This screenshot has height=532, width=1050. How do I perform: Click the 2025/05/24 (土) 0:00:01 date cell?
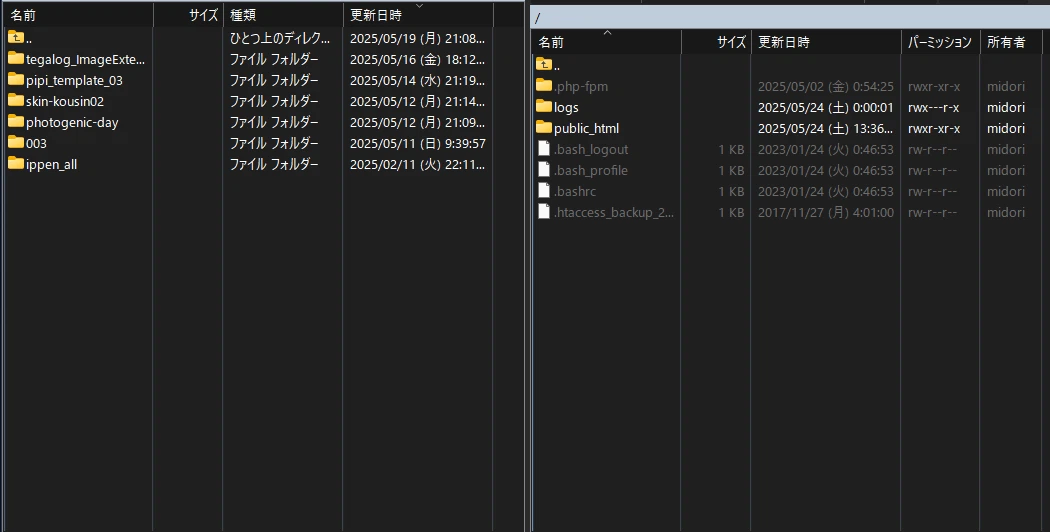coord(826,107)
